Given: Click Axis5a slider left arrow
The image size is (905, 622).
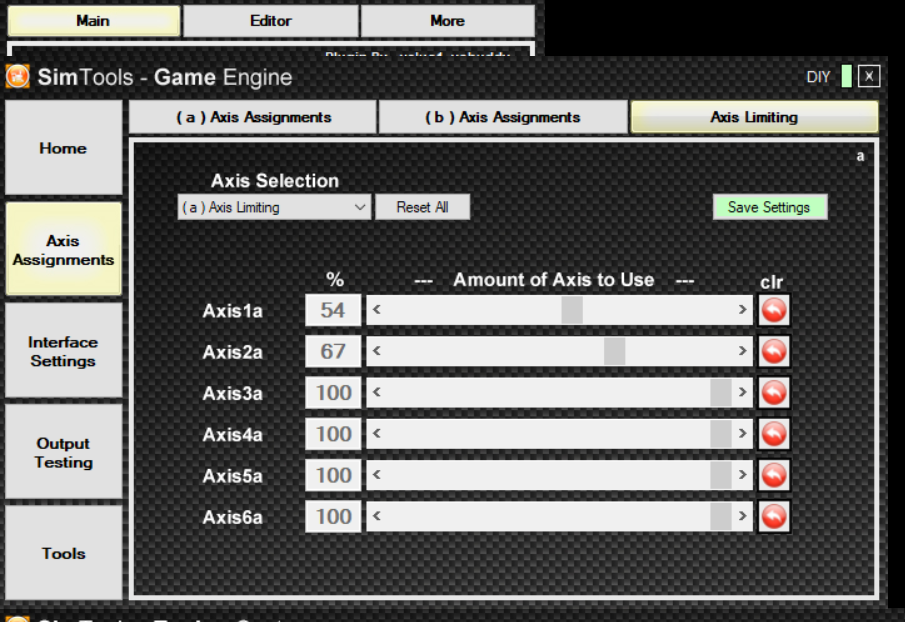Looking at the screenshot, I should point(377,475).
